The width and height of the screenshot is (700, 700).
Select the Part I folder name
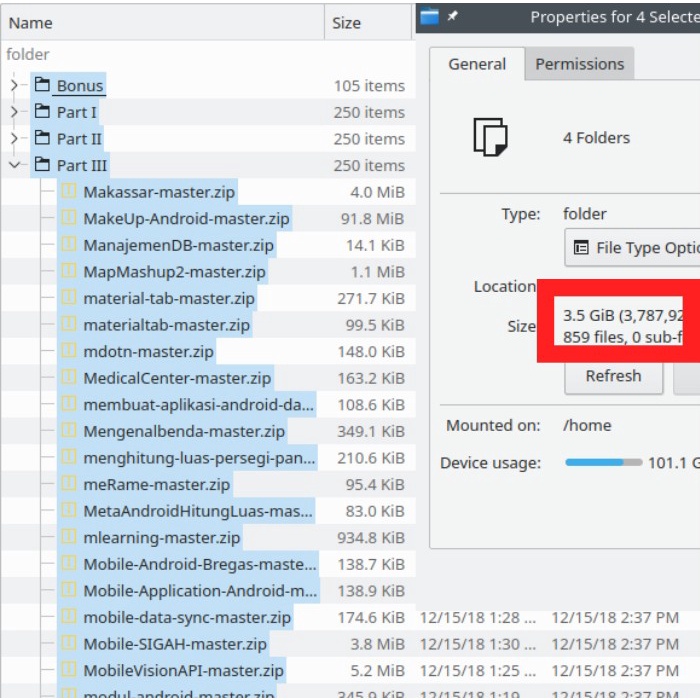[x=76, y=112]
